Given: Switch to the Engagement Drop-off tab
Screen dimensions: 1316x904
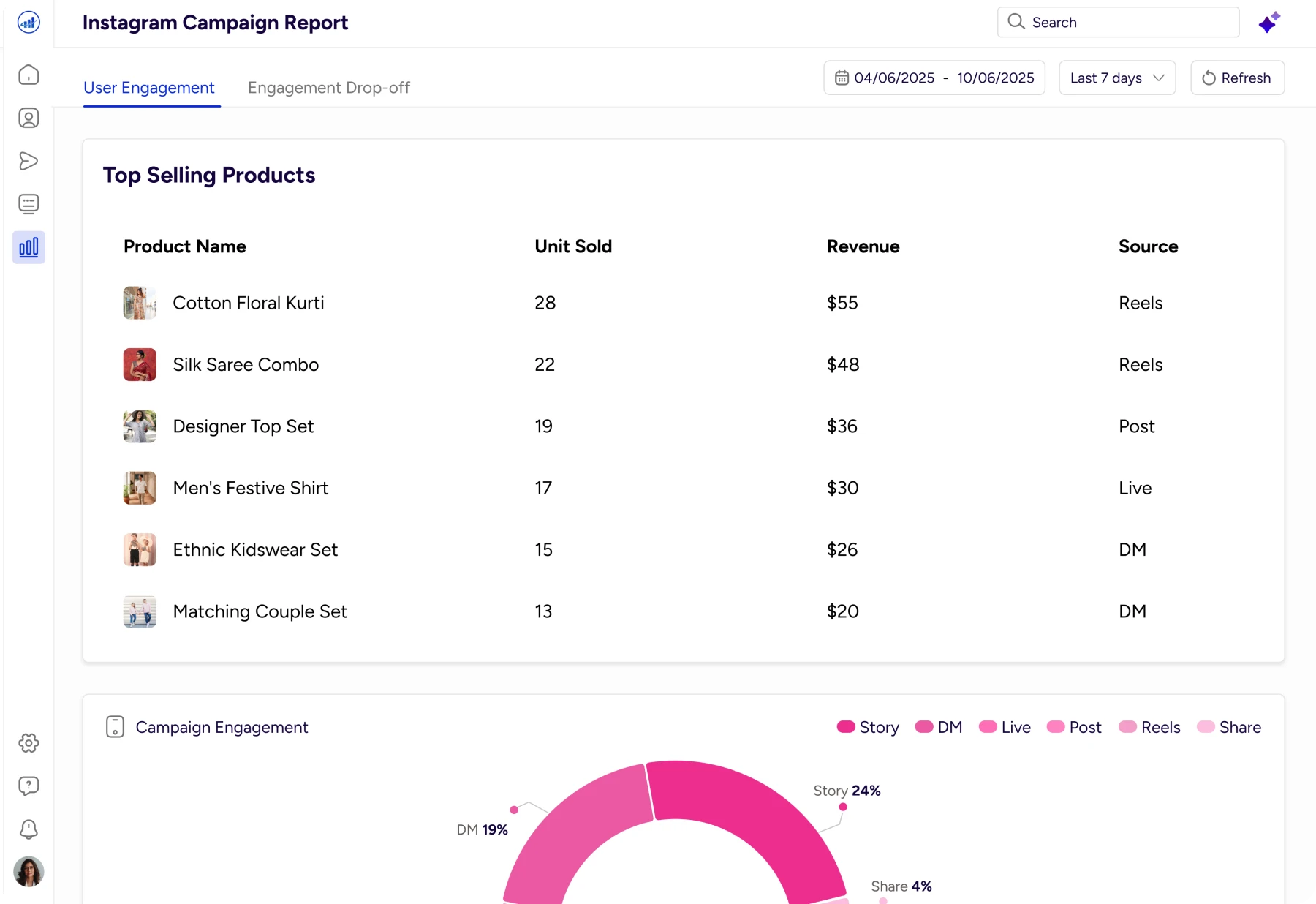Looking at the screenshot, I should coord(329,88).
